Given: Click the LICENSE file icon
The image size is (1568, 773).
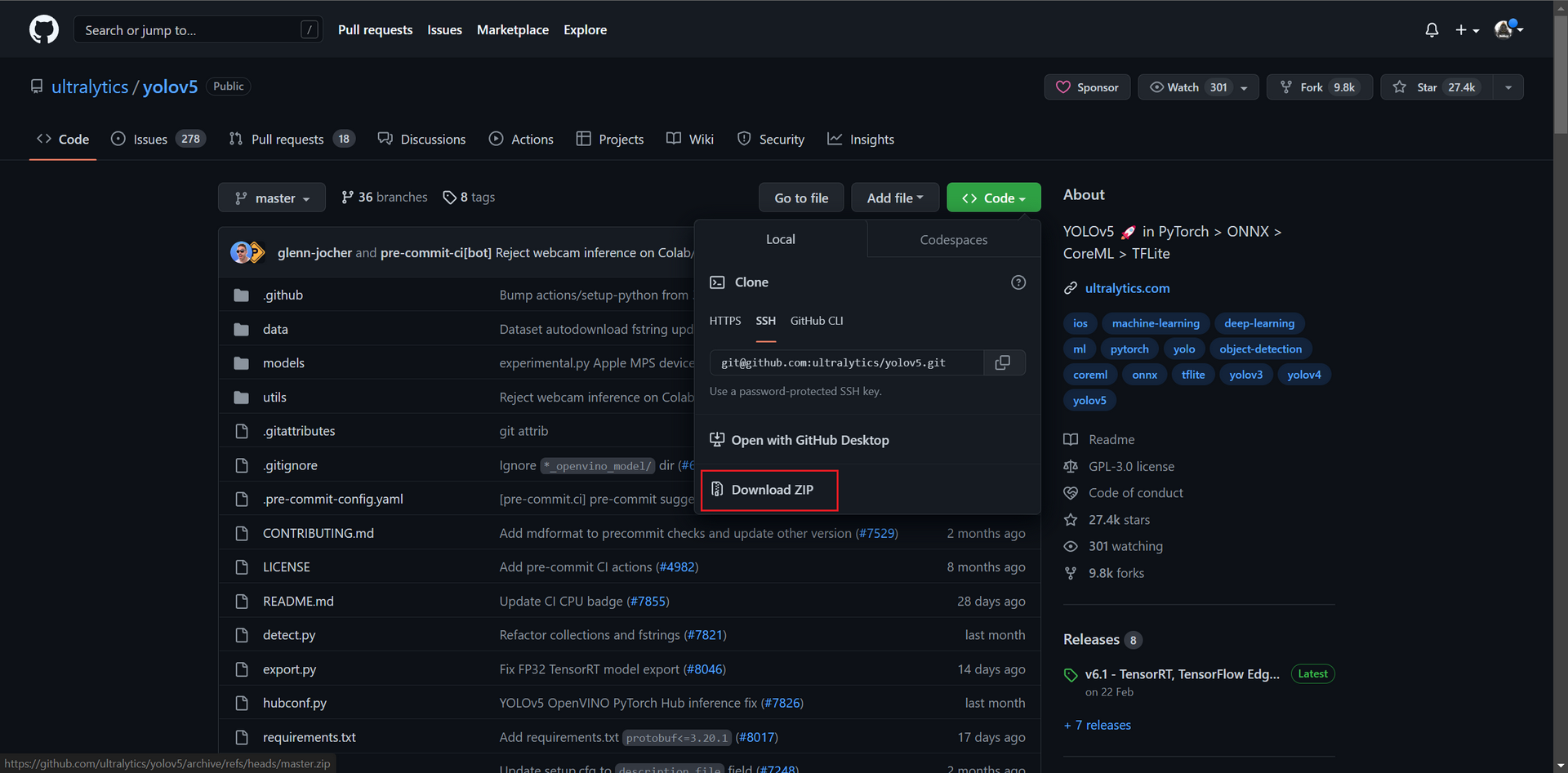Looking at the screenshot, I should click(x=241, y=567).
